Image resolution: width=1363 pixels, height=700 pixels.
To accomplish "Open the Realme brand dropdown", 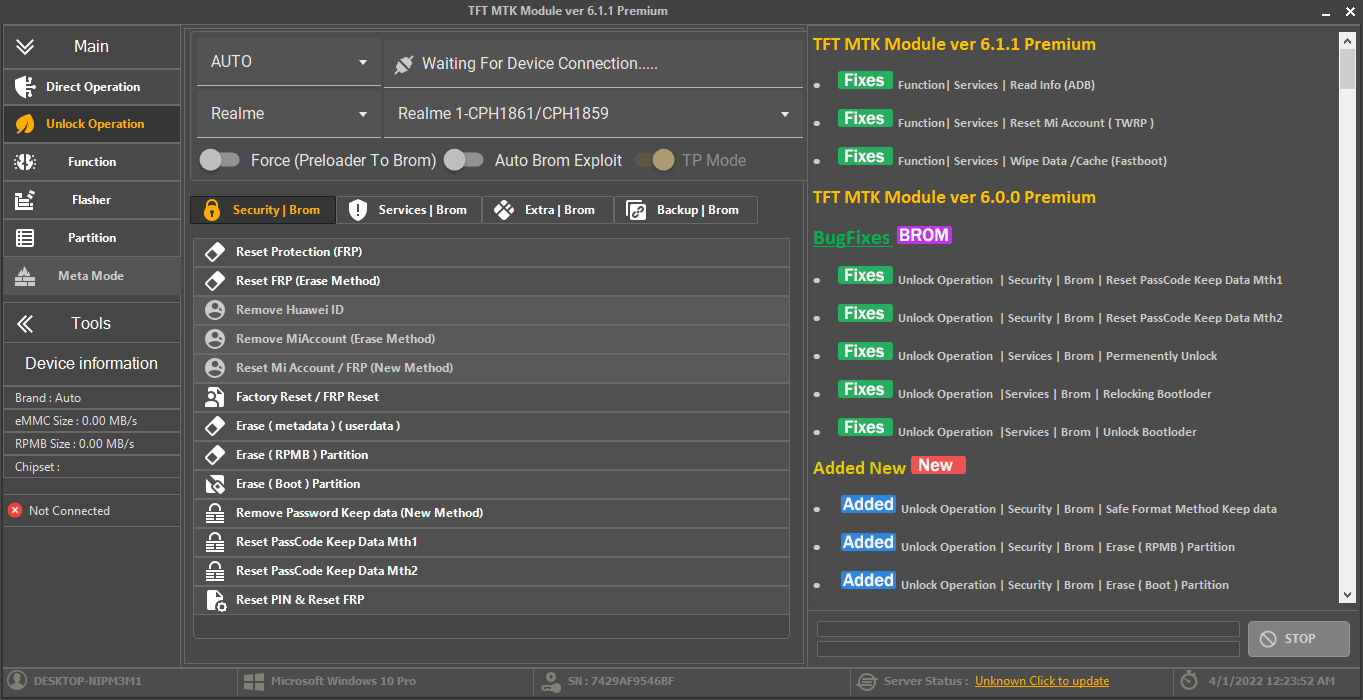I will [287, 113].
